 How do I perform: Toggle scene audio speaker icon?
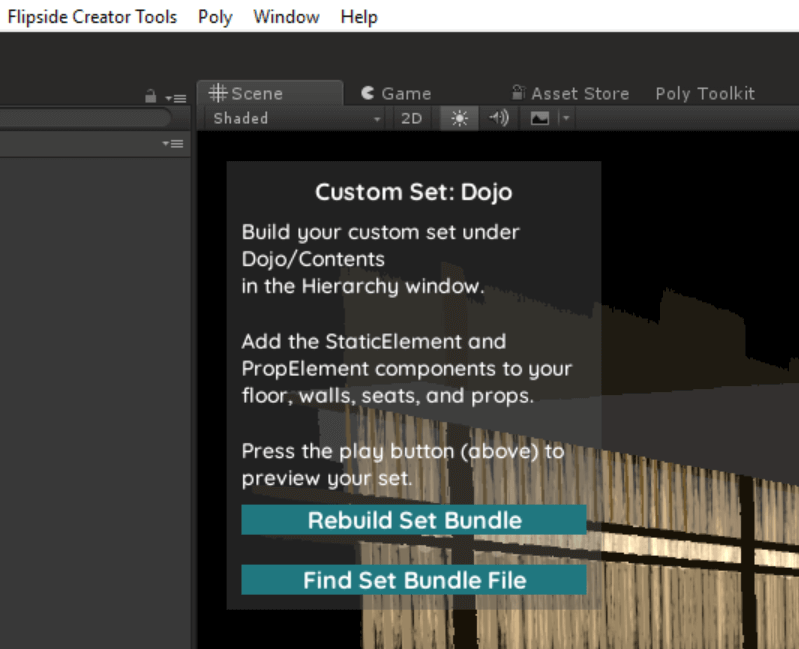(498, 119)
